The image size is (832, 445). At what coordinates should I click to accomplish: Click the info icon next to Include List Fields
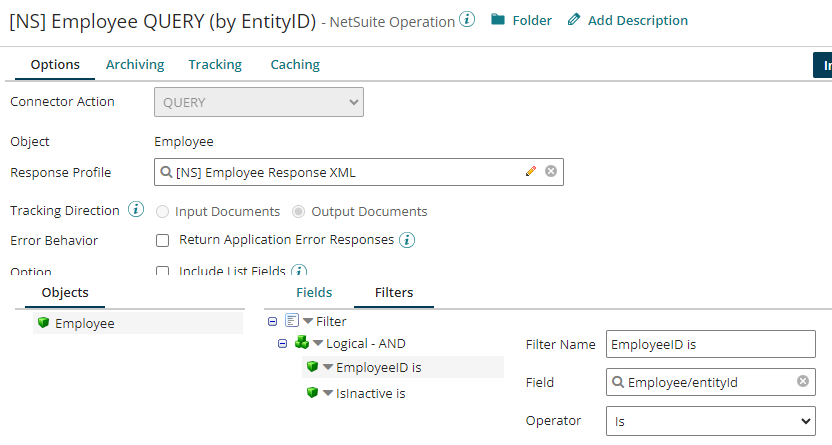298,271
